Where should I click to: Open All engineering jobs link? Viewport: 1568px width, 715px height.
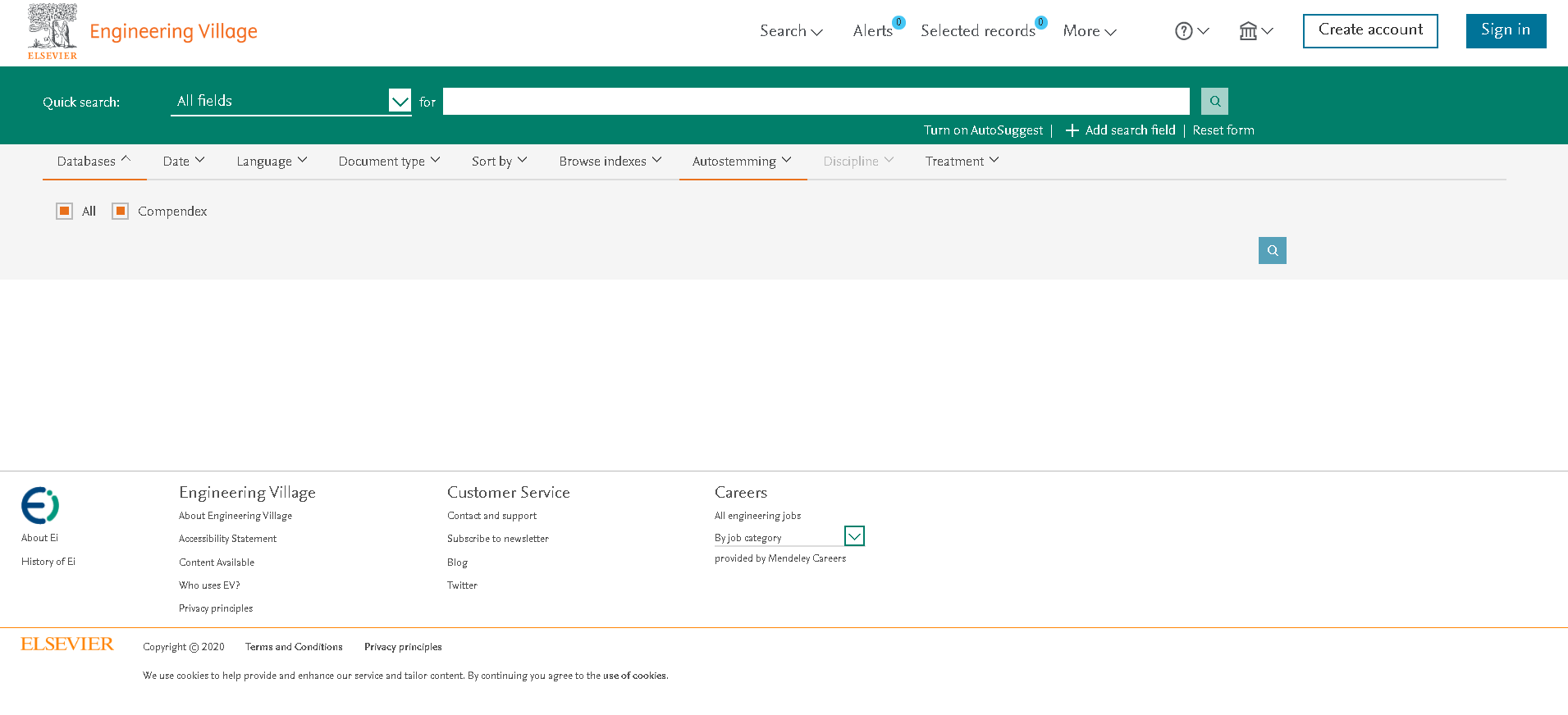pyautogui.click(x=757, y=516)
